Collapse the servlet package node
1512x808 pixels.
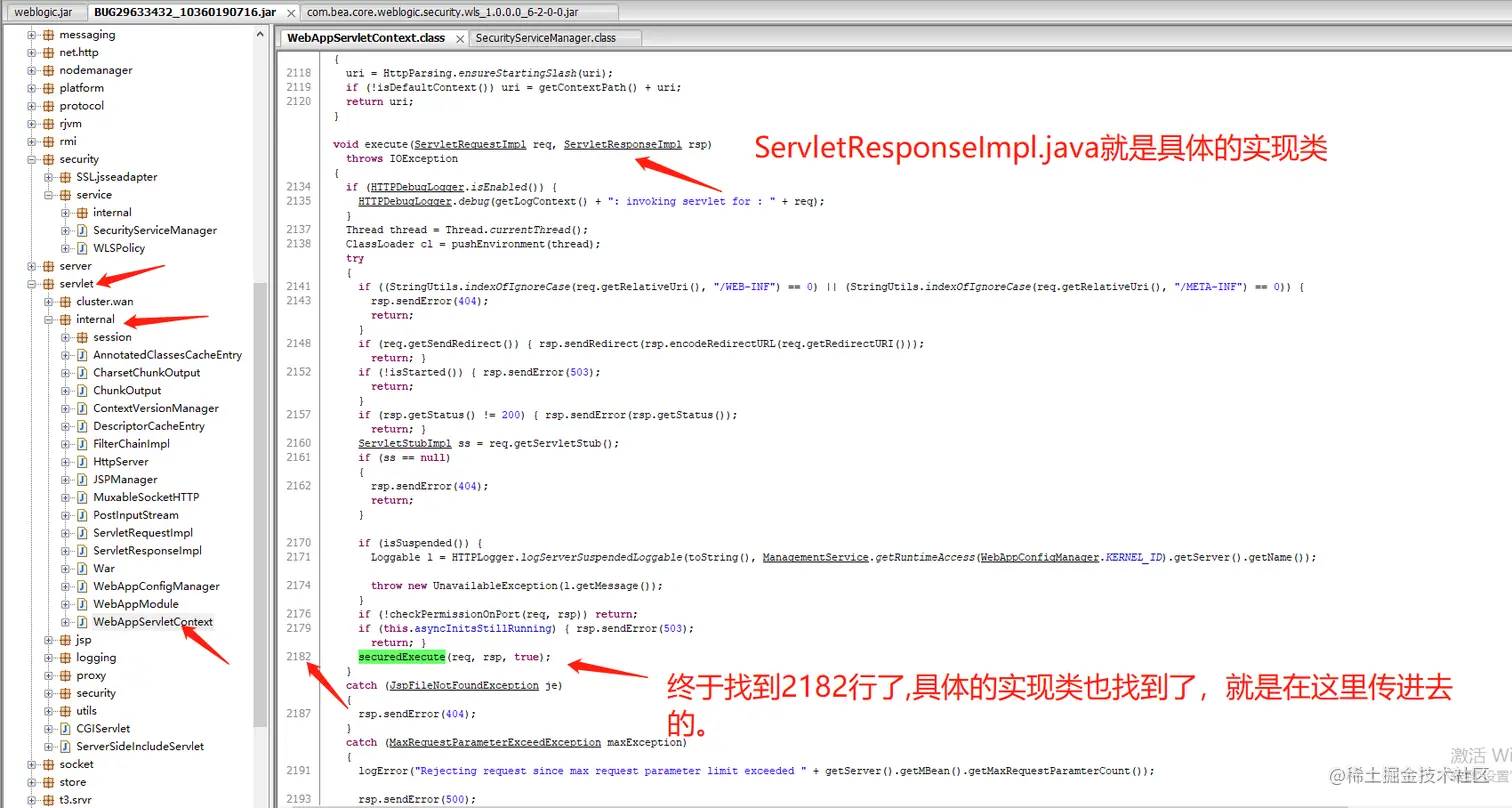[31, 283]
